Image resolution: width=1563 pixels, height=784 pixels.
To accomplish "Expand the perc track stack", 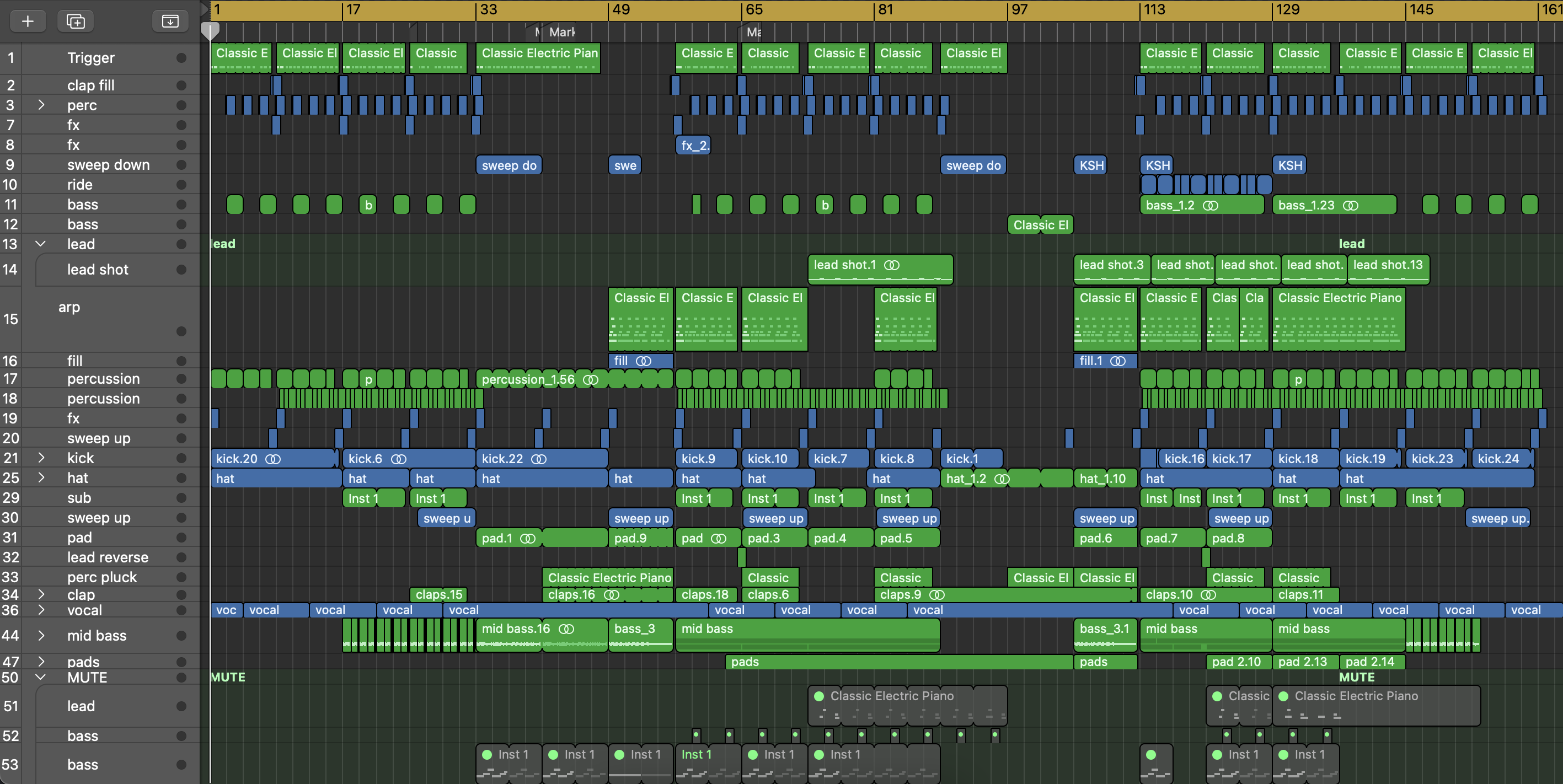I will [x=41, y=105].
